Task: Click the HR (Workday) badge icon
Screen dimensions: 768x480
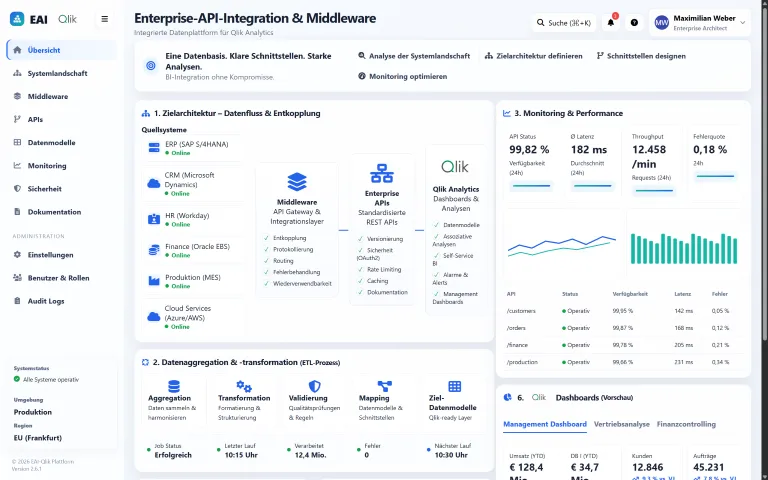Action: pyautogui.click(x=154, y=219)
